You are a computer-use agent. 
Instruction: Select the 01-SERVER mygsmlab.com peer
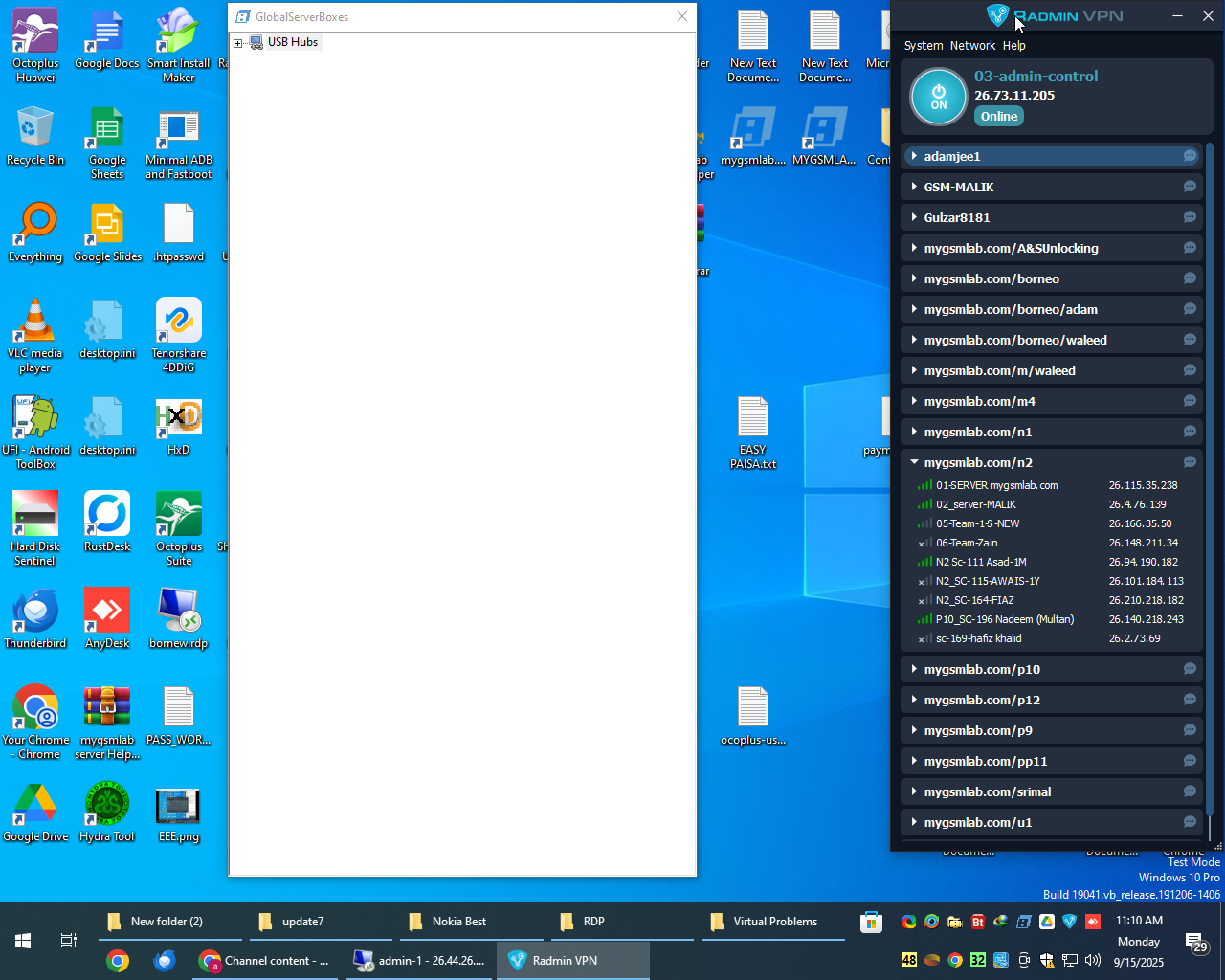point(1051,485)
